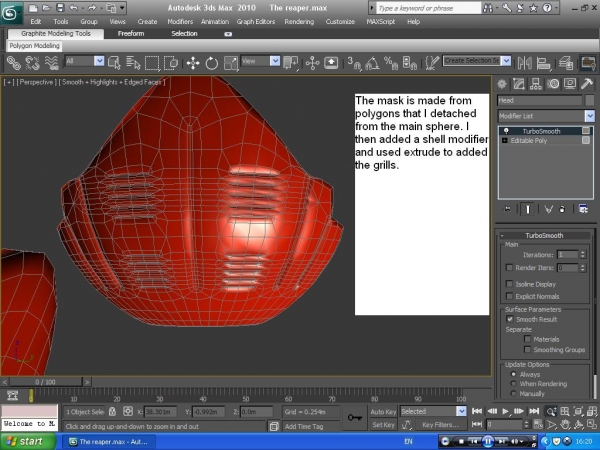The height and width of the screenshot is (450, 600).
Task: Open the key filter Selected dropdown
Action: click(461, 411)
